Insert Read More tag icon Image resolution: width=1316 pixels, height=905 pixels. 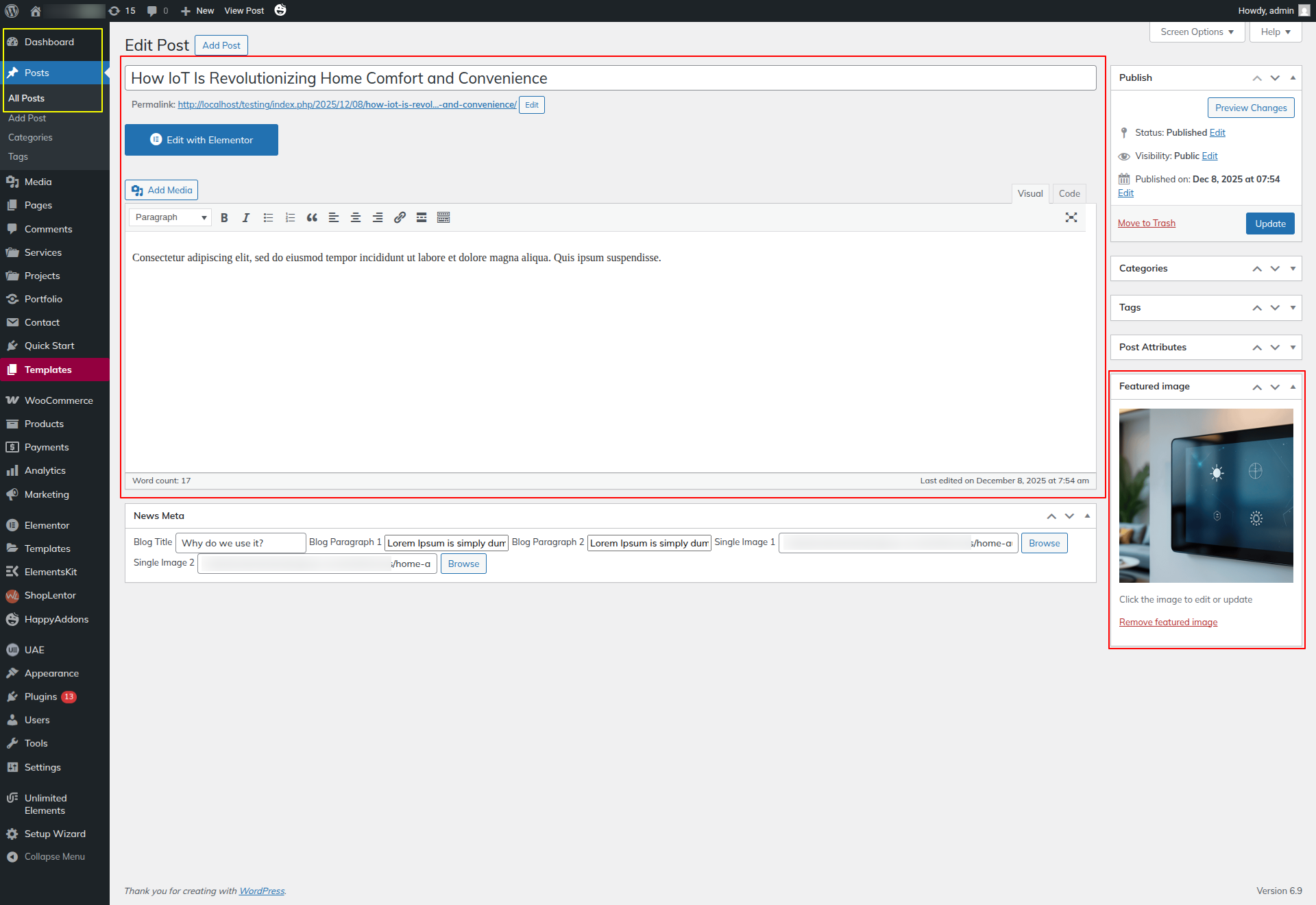point(422,217)
